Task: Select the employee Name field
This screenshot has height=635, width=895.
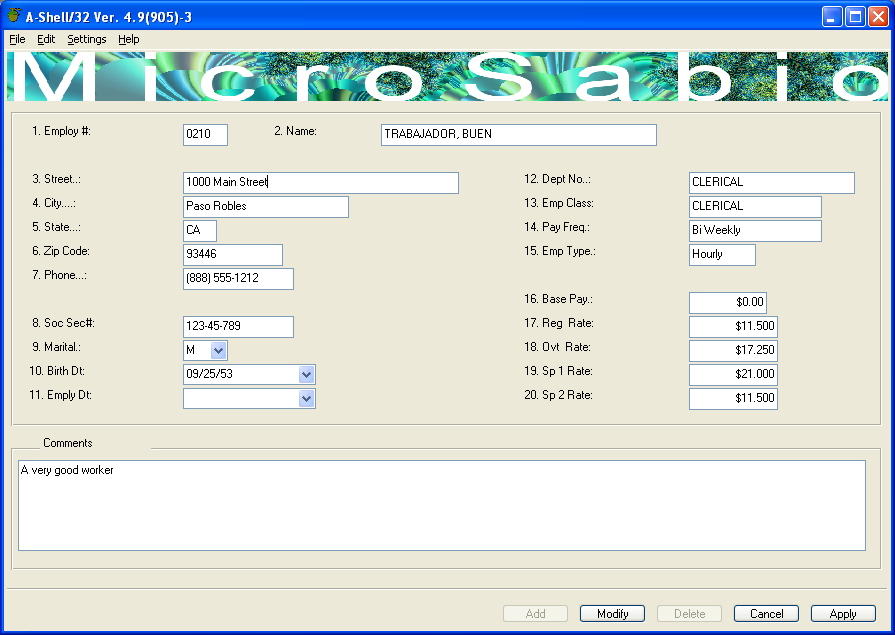Action: [518, 135]
